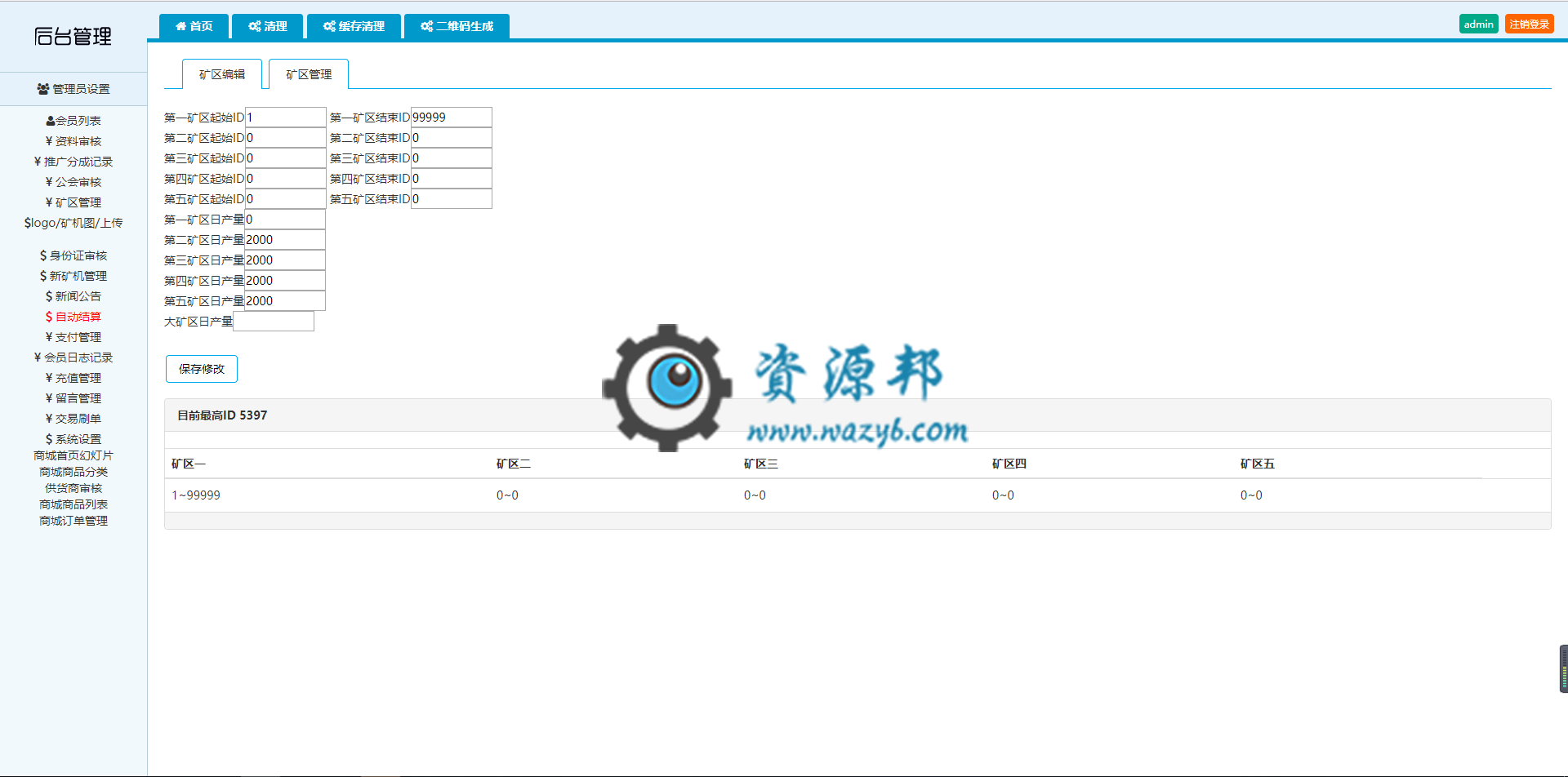Click the 第三矿区结束ID input field
The image size is (1568, 777).
click(451, 158)
